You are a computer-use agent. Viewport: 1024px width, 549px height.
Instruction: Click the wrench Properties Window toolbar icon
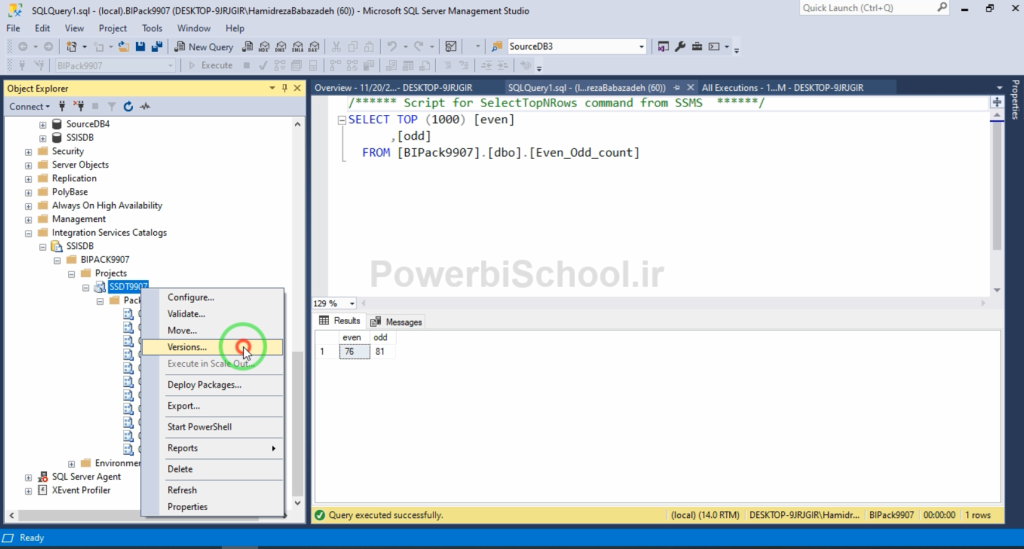tap(680, 46)
